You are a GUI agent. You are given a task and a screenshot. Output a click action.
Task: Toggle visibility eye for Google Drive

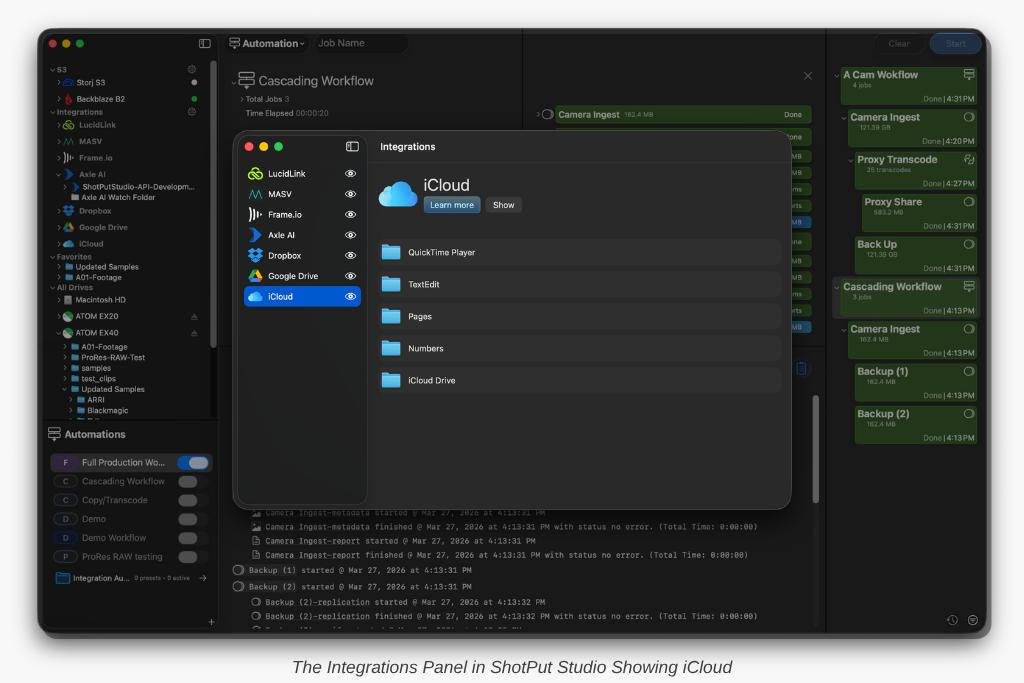click(x=350, y=276)
